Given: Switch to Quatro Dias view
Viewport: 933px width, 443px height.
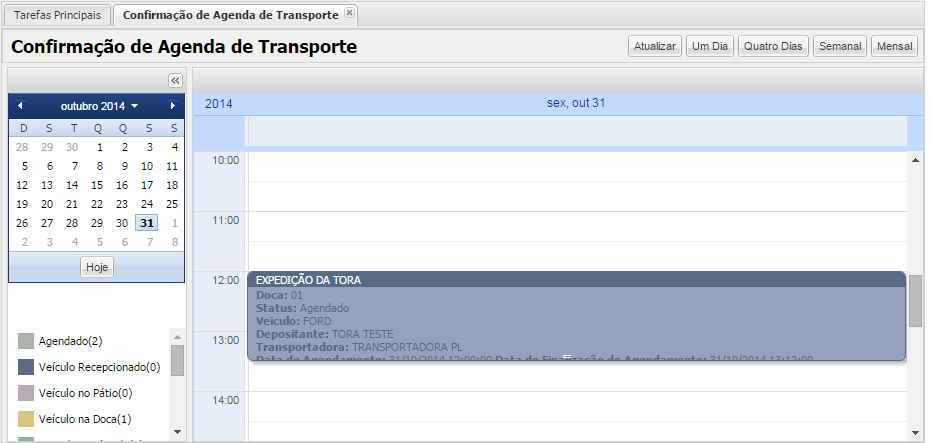Looking at the screenshot, I should [773, 47].
